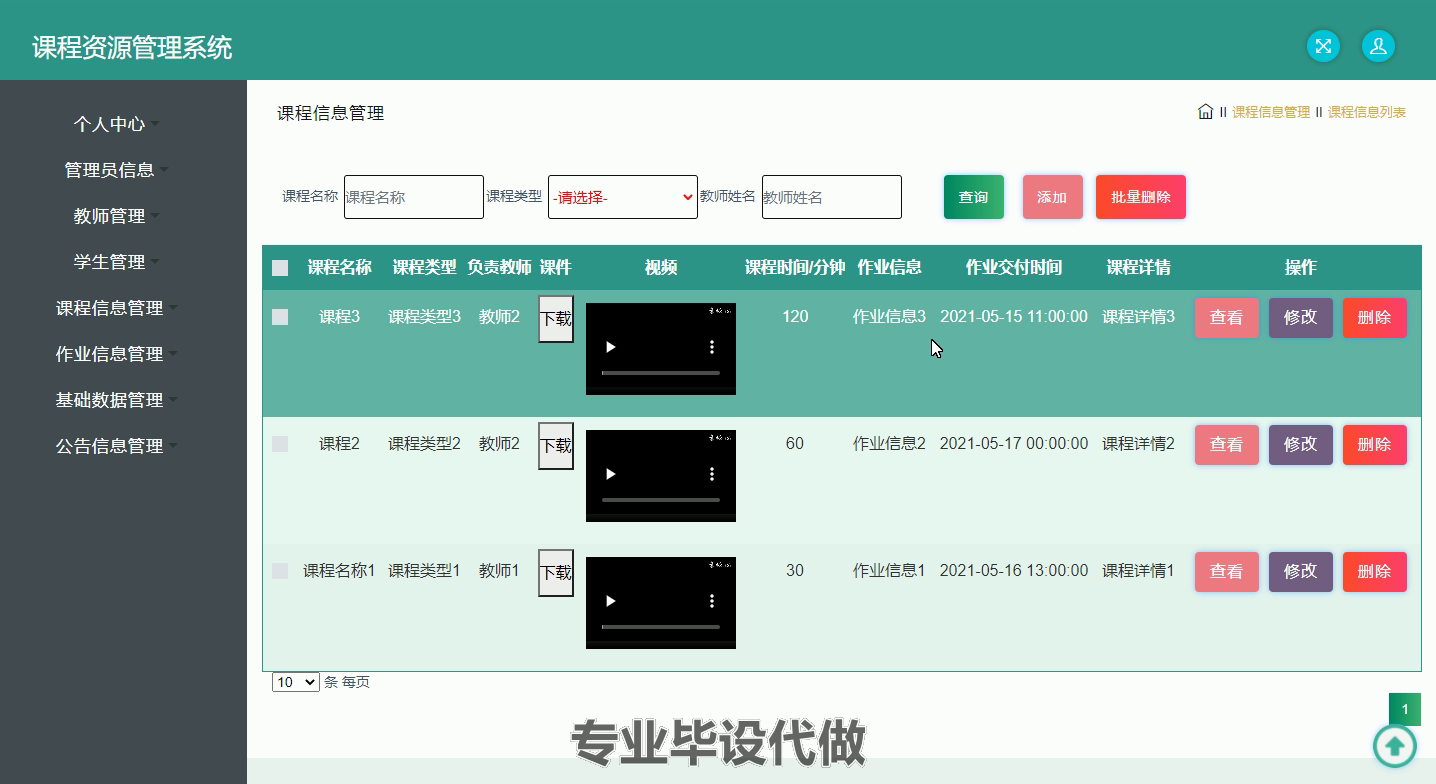This screenshot has width=1436, height=784.
Task: Expand 教师管理 sidebar menu
Action: 116,216
